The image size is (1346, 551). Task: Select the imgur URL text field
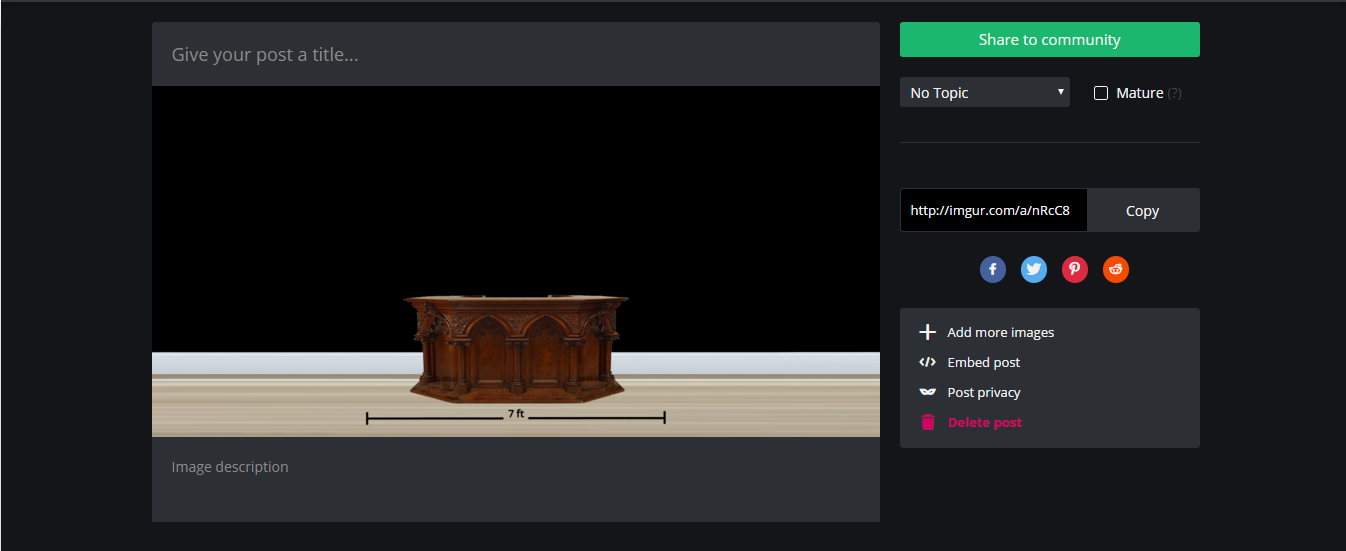993,211
